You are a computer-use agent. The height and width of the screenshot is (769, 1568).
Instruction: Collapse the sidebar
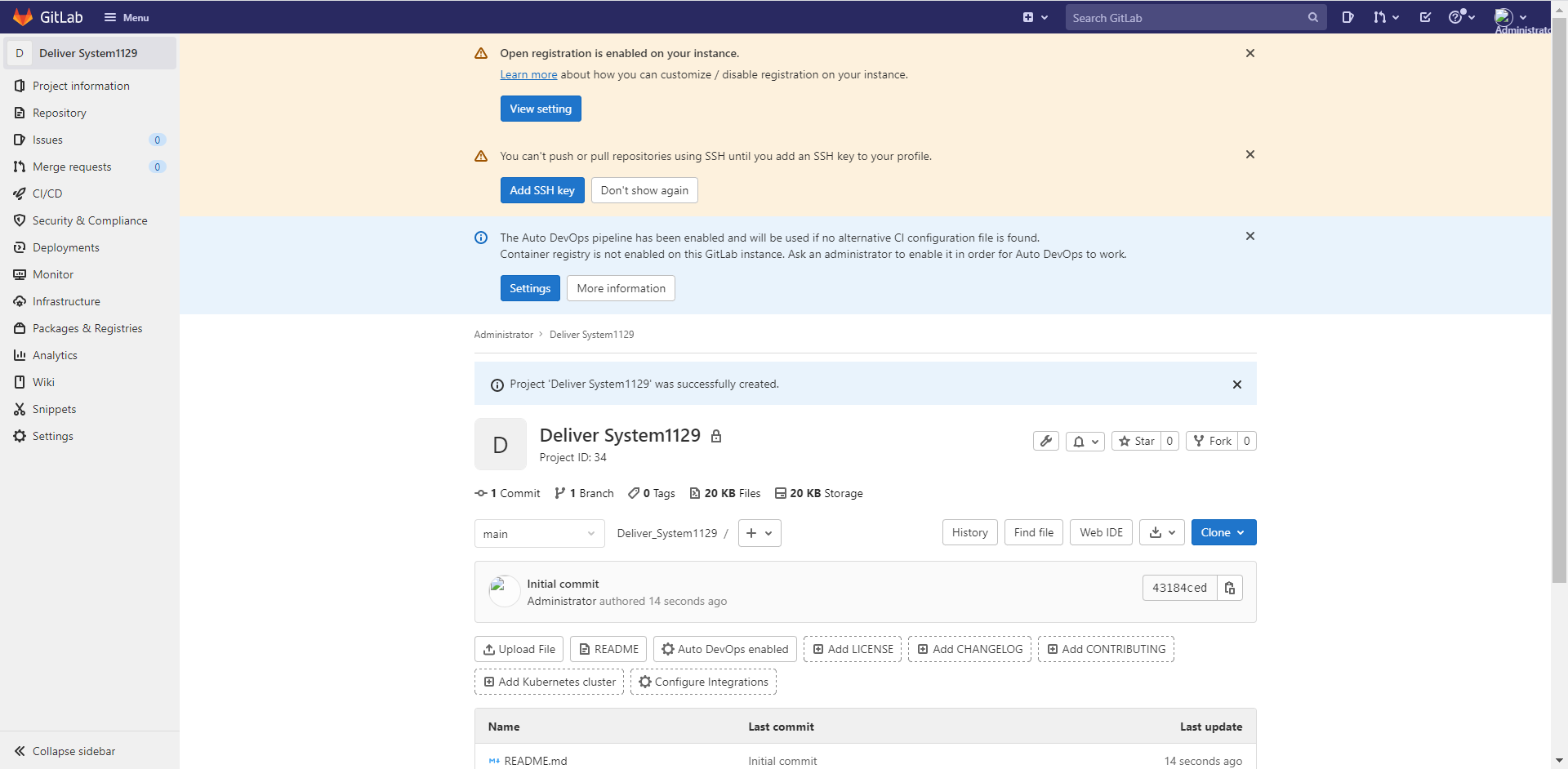coord(88,751)
